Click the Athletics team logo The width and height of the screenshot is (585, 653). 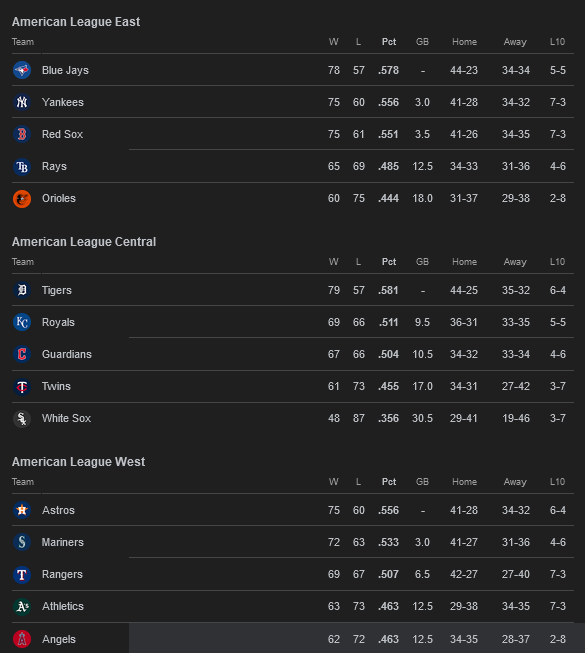tap(22, 606)
